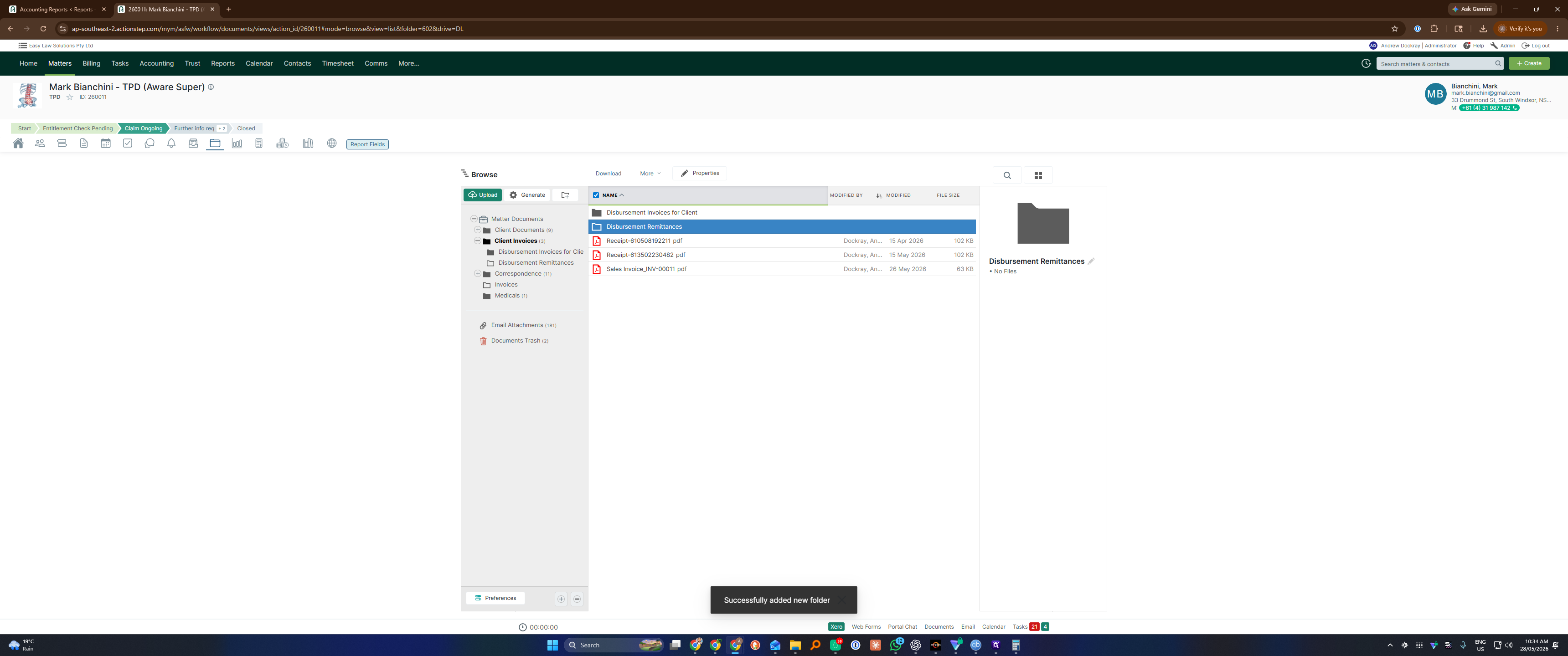Click the matter info icon beside title

click(x=211, y=87)
